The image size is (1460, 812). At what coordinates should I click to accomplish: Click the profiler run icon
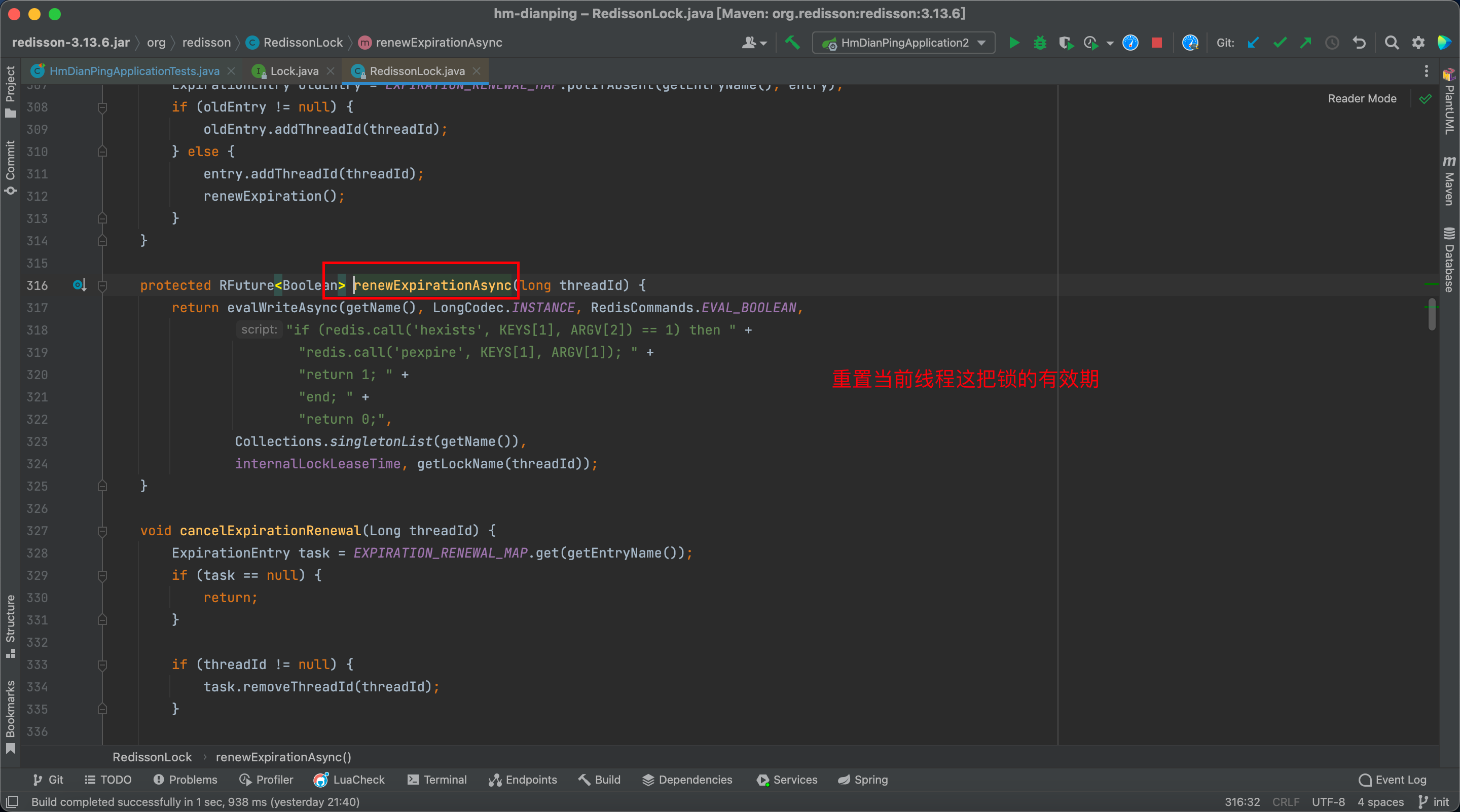tap(1090, 43)
